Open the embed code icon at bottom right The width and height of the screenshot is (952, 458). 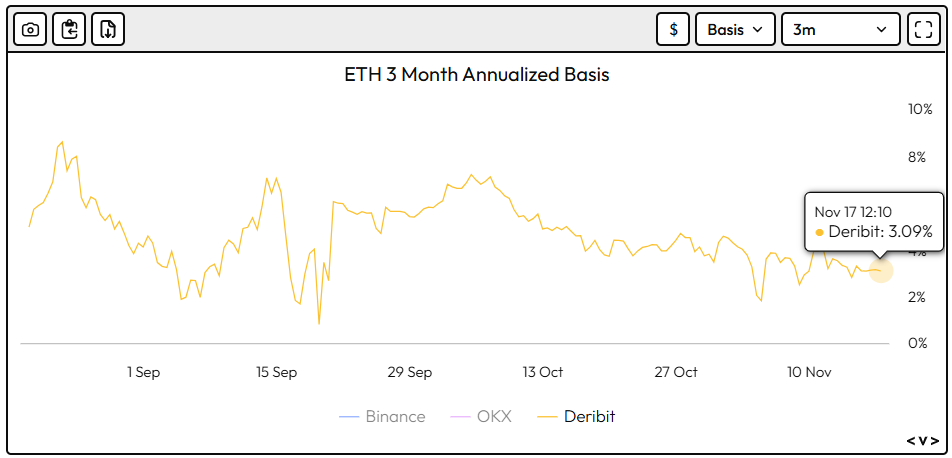click(x=922, y=440)
